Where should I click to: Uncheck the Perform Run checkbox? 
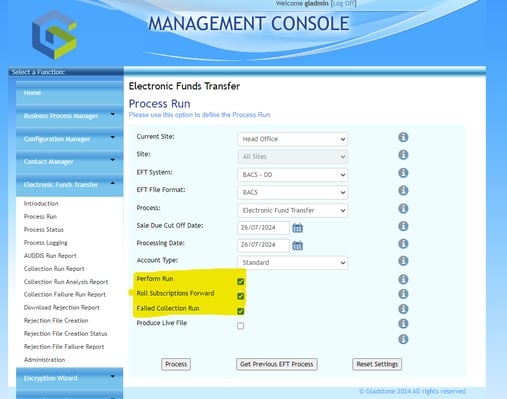point(240,282)
